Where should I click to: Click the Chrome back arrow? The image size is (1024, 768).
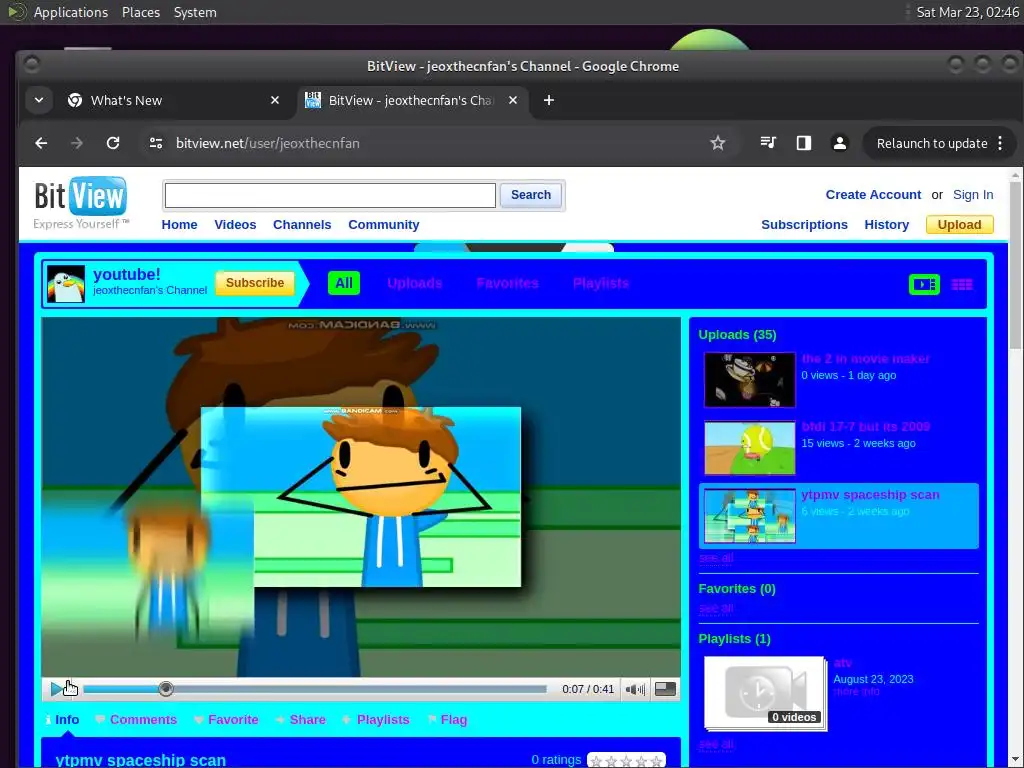pos(41,143)
